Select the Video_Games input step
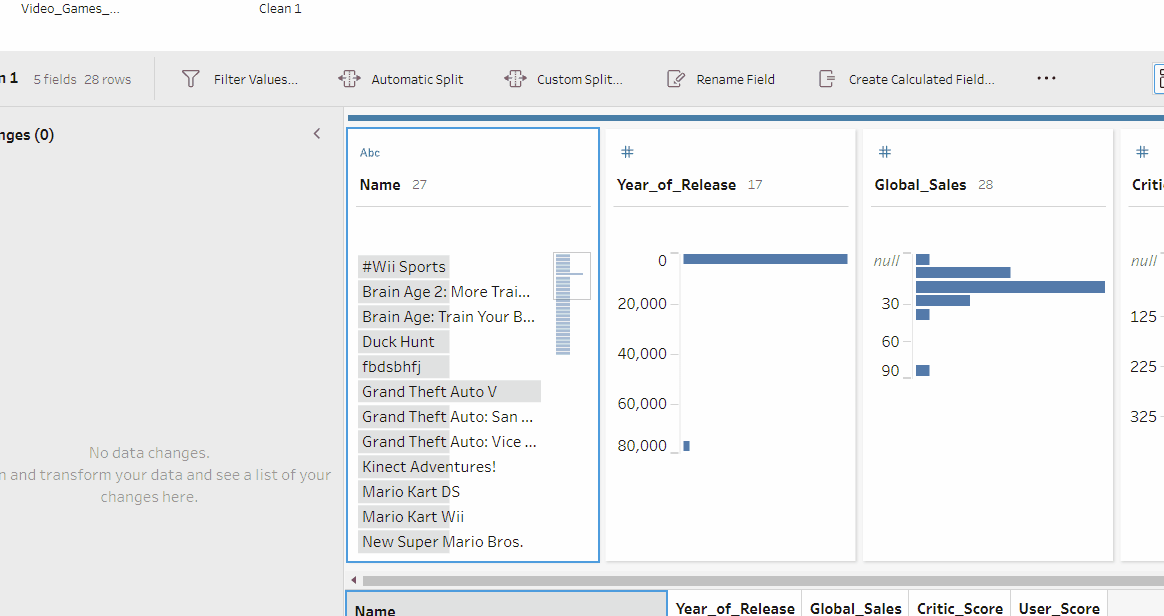The width and height of the screenshot is (1164, 616). click(x=70, y=9)
